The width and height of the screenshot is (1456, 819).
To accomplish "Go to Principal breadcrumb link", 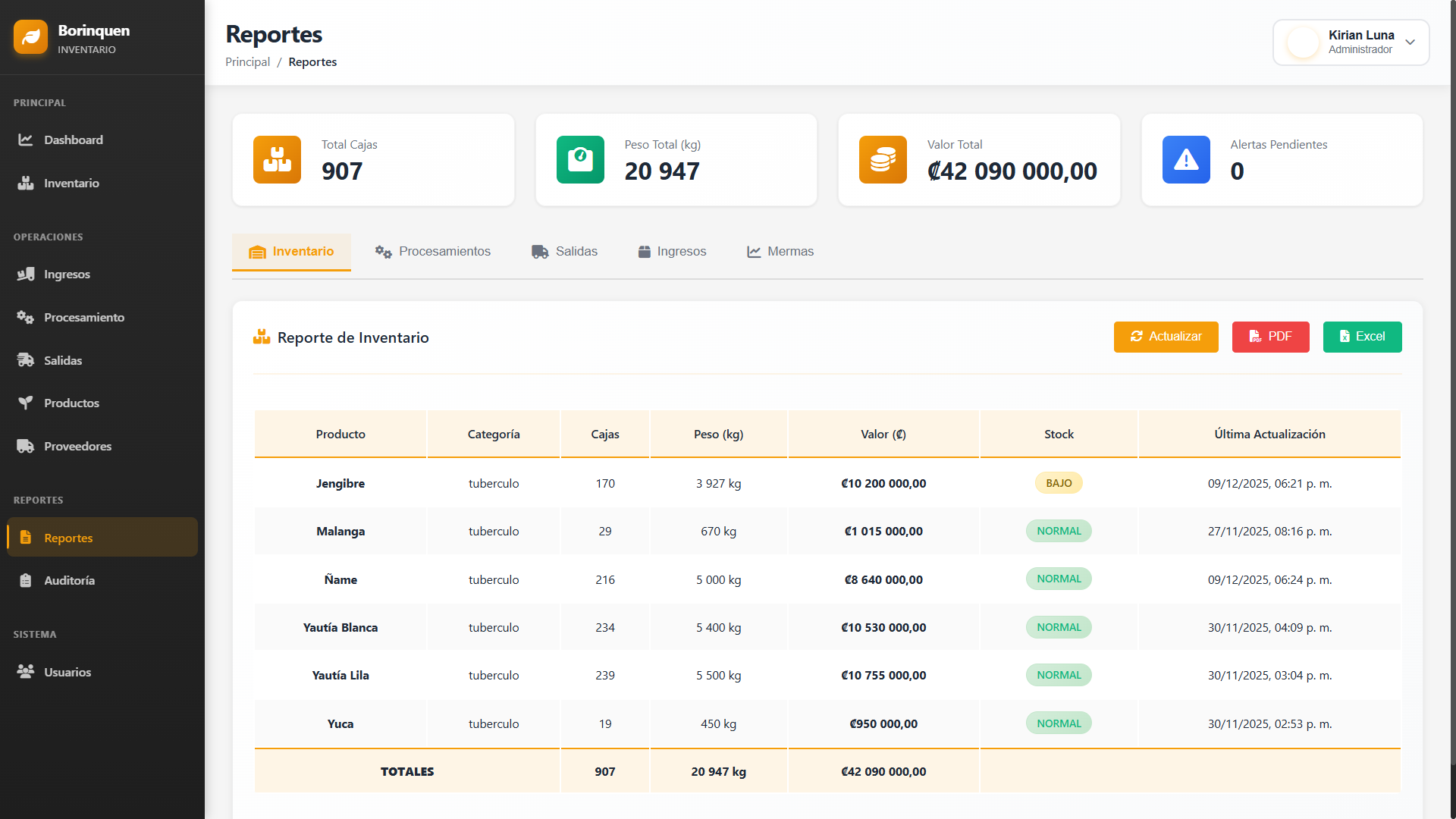I will coord(247,62).
